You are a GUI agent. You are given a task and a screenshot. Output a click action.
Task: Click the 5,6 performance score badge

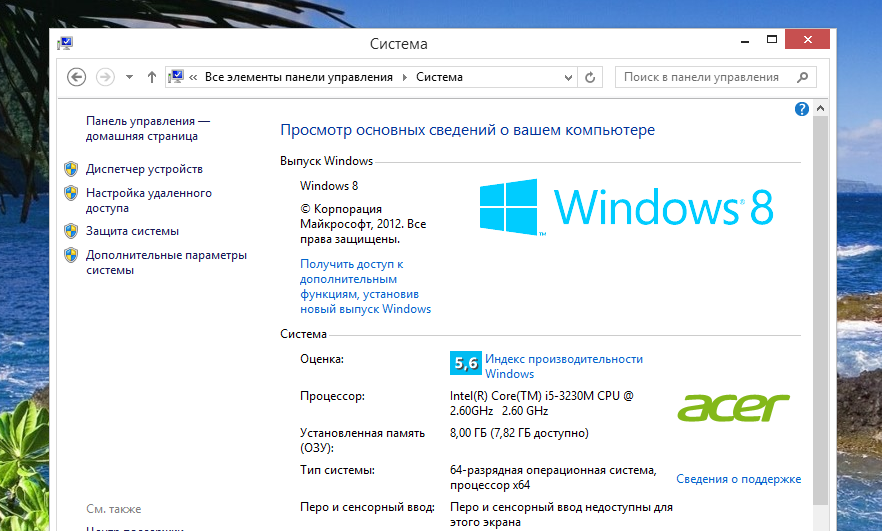tap(466, 363)
